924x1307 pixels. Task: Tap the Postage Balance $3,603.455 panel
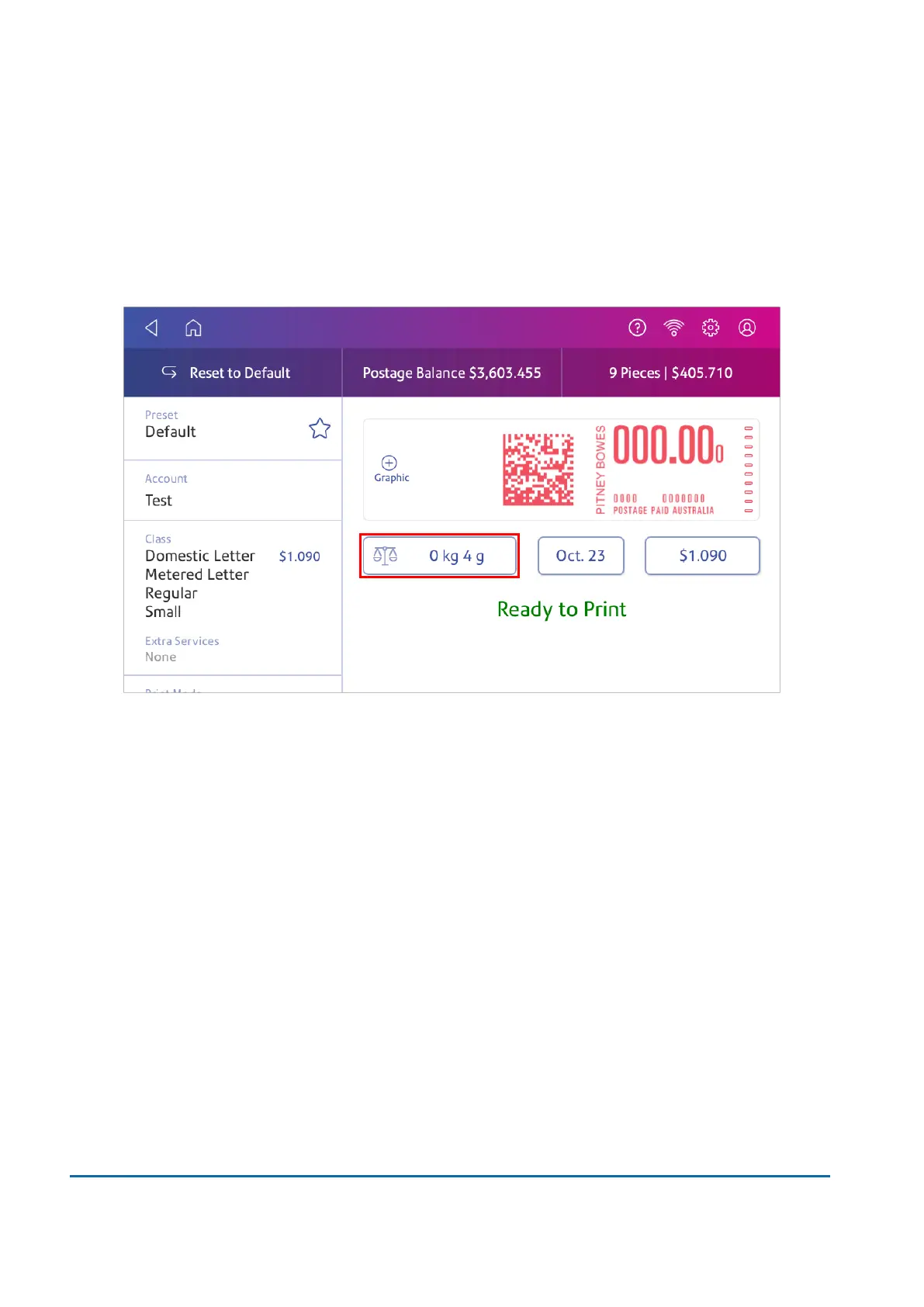pyautogui.click(x=452, y=373)
